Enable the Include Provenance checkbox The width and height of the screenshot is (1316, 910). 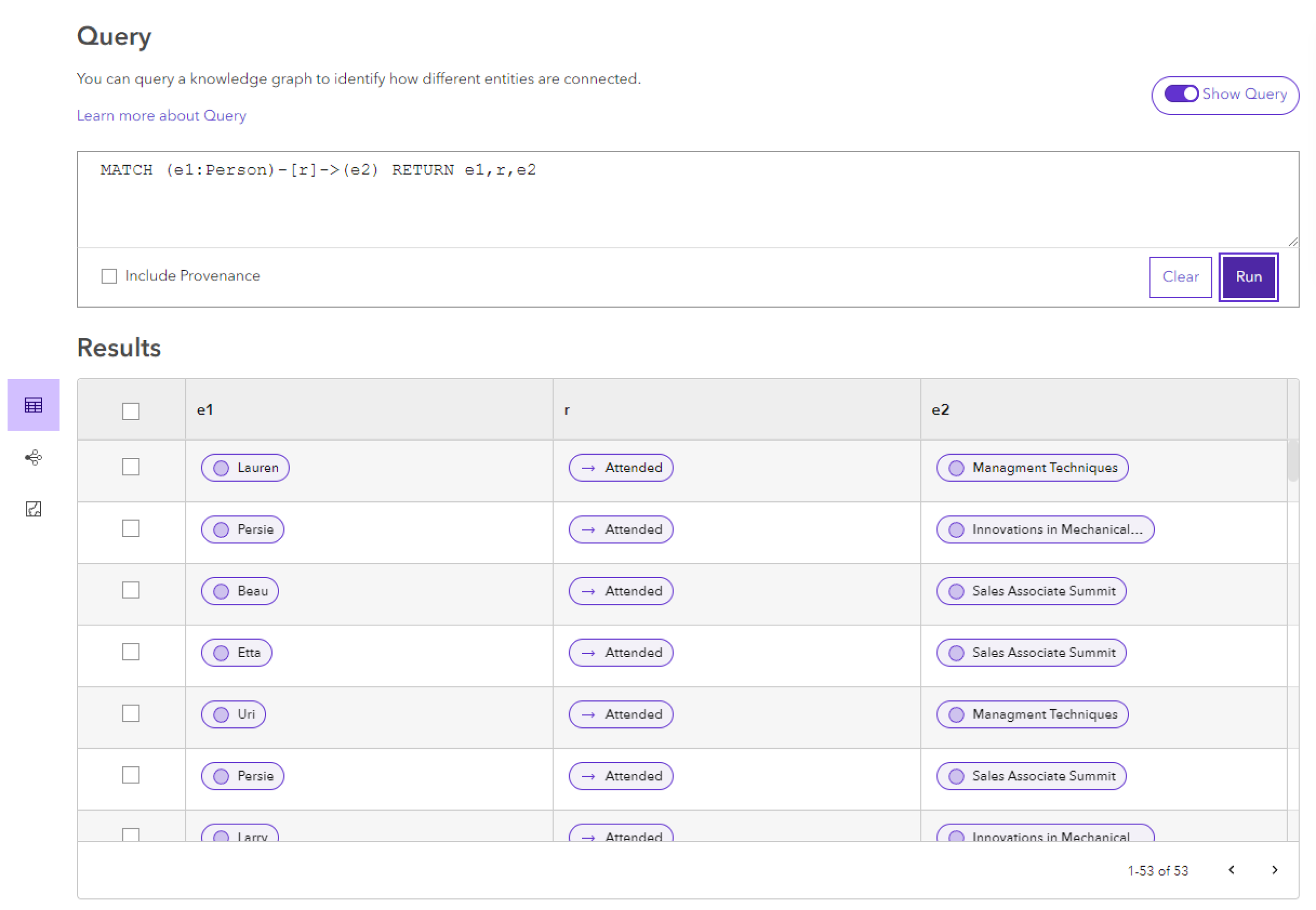[x=111, y=276]
